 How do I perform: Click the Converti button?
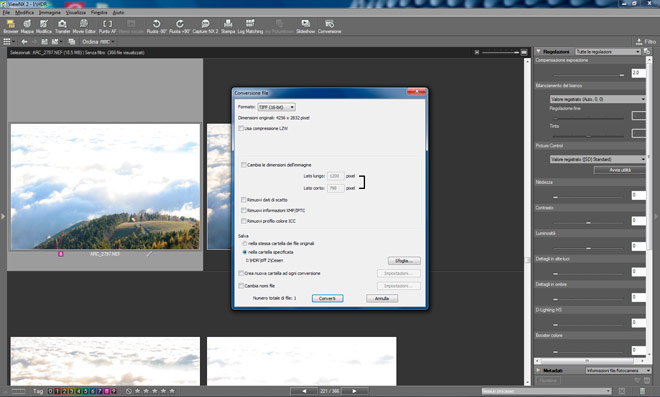coord(327,298)
